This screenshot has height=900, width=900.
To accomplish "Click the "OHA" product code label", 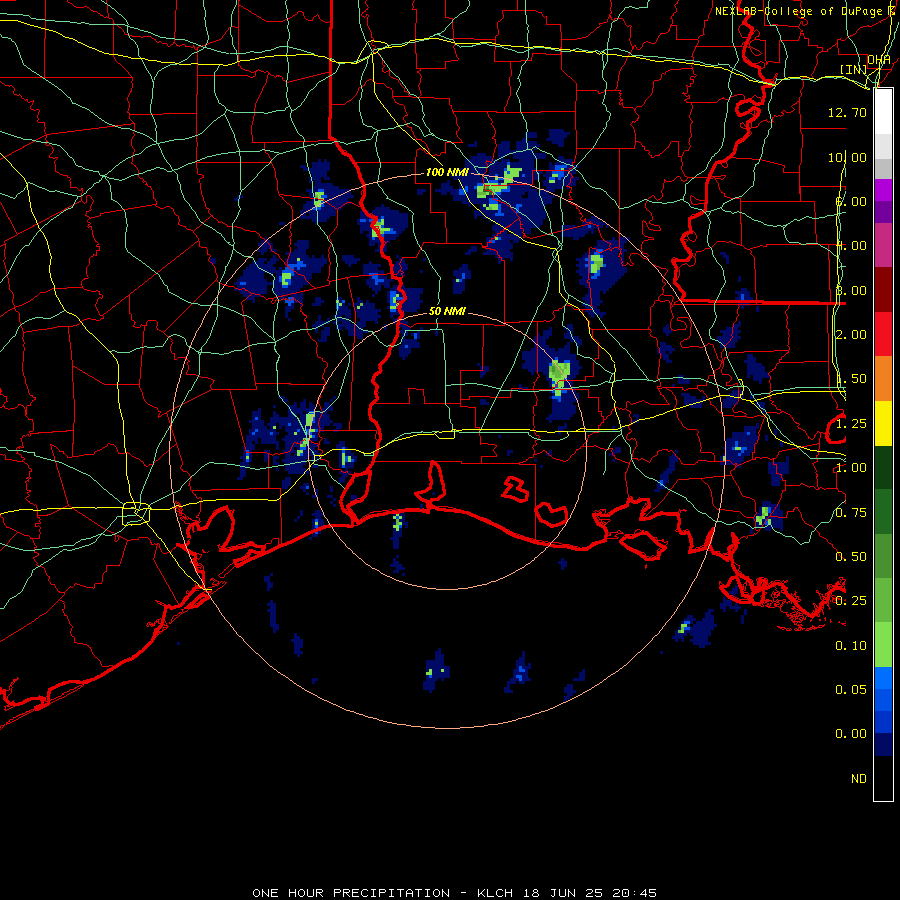I will 878,60.
